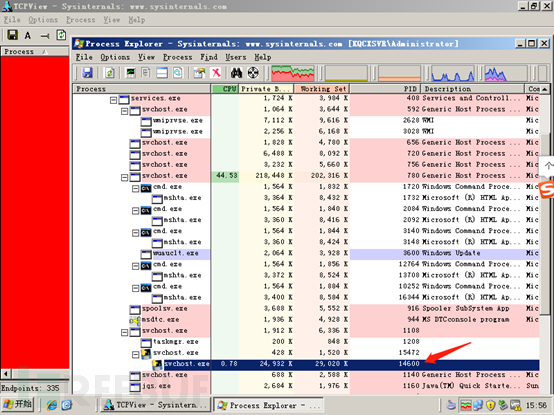Click the purple mini graph in toolbar
The image size is (554, 415).
coord(506,73)
